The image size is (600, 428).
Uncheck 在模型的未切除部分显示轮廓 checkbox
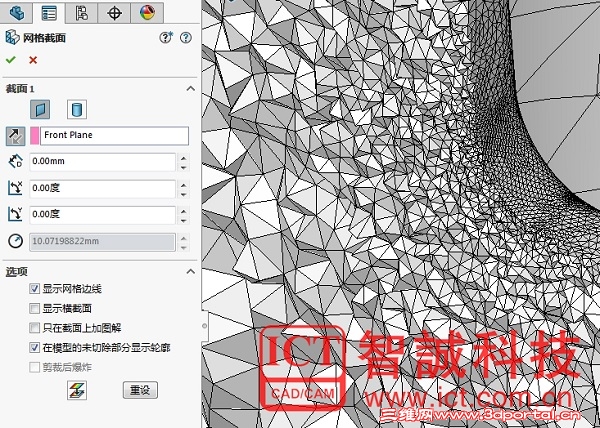coord(34,347)
